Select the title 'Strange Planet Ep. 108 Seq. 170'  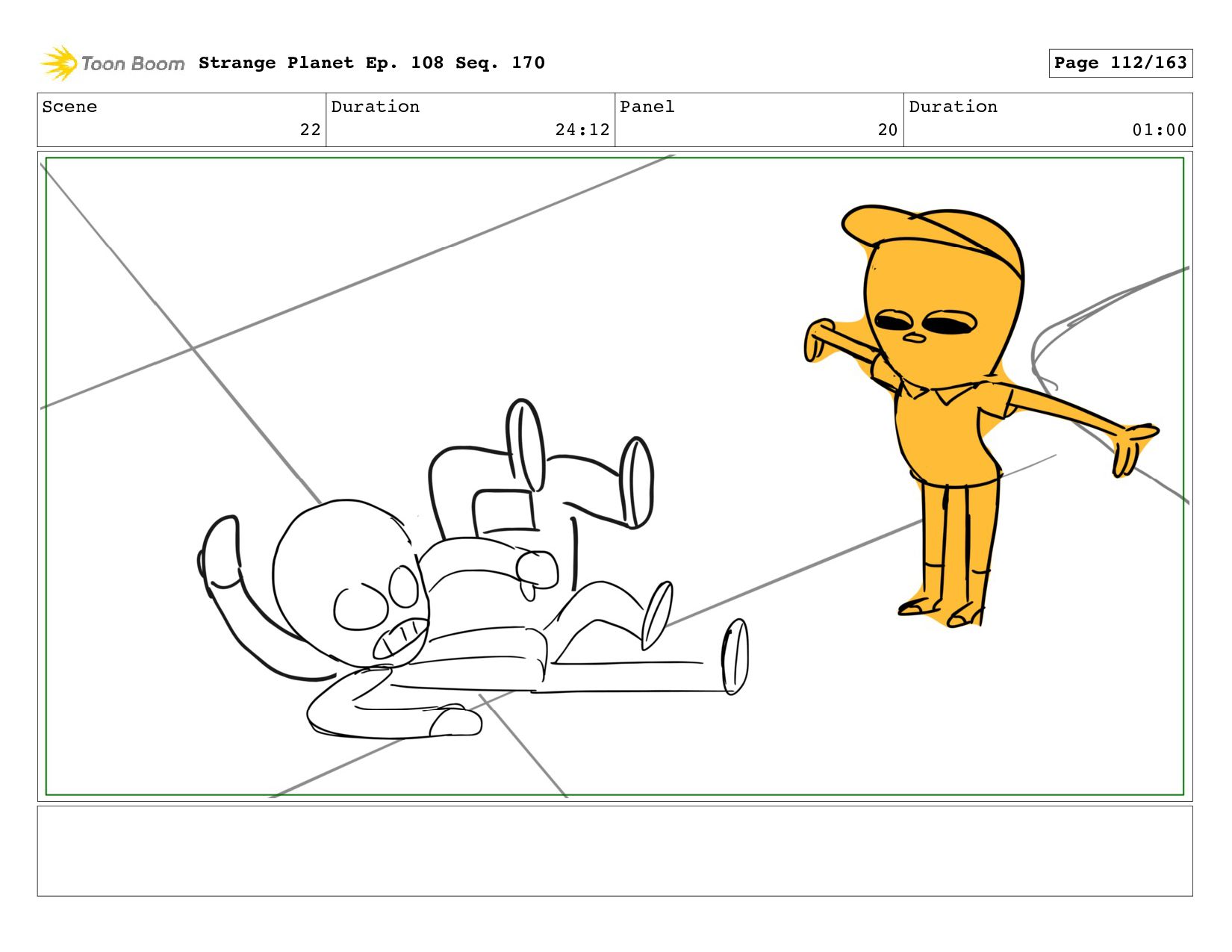coord(372,63)
